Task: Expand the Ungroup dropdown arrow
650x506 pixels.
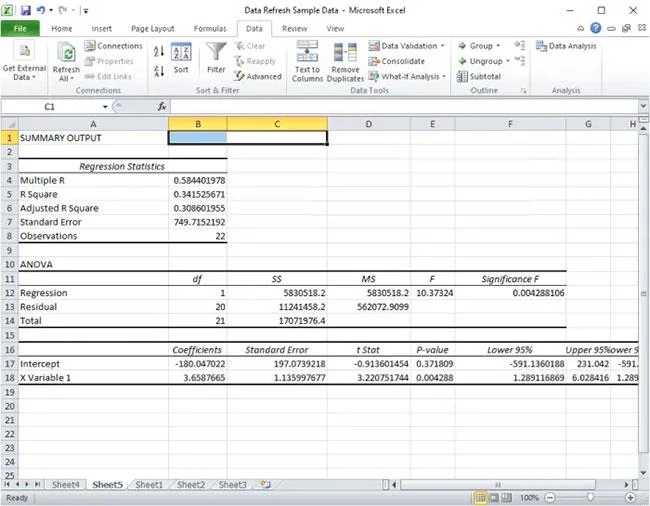Action: point(507,61)
